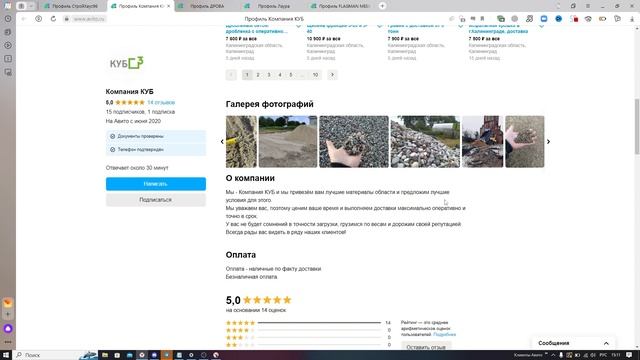
Task: Open the Подробнее rating link
Action: coord(444,334)
